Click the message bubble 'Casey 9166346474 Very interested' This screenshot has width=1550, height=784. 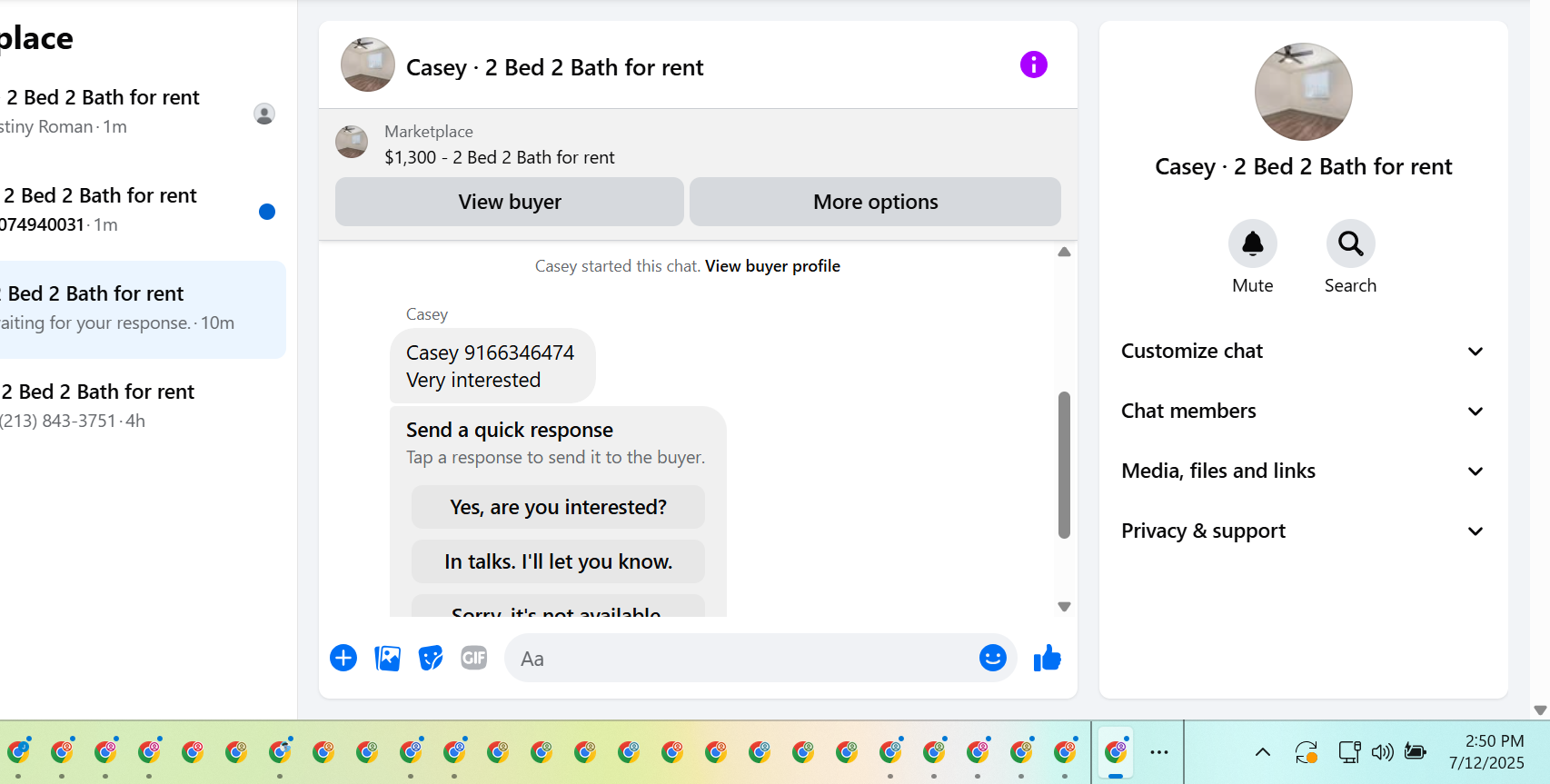pyautogui.click(x=492, y=366)
